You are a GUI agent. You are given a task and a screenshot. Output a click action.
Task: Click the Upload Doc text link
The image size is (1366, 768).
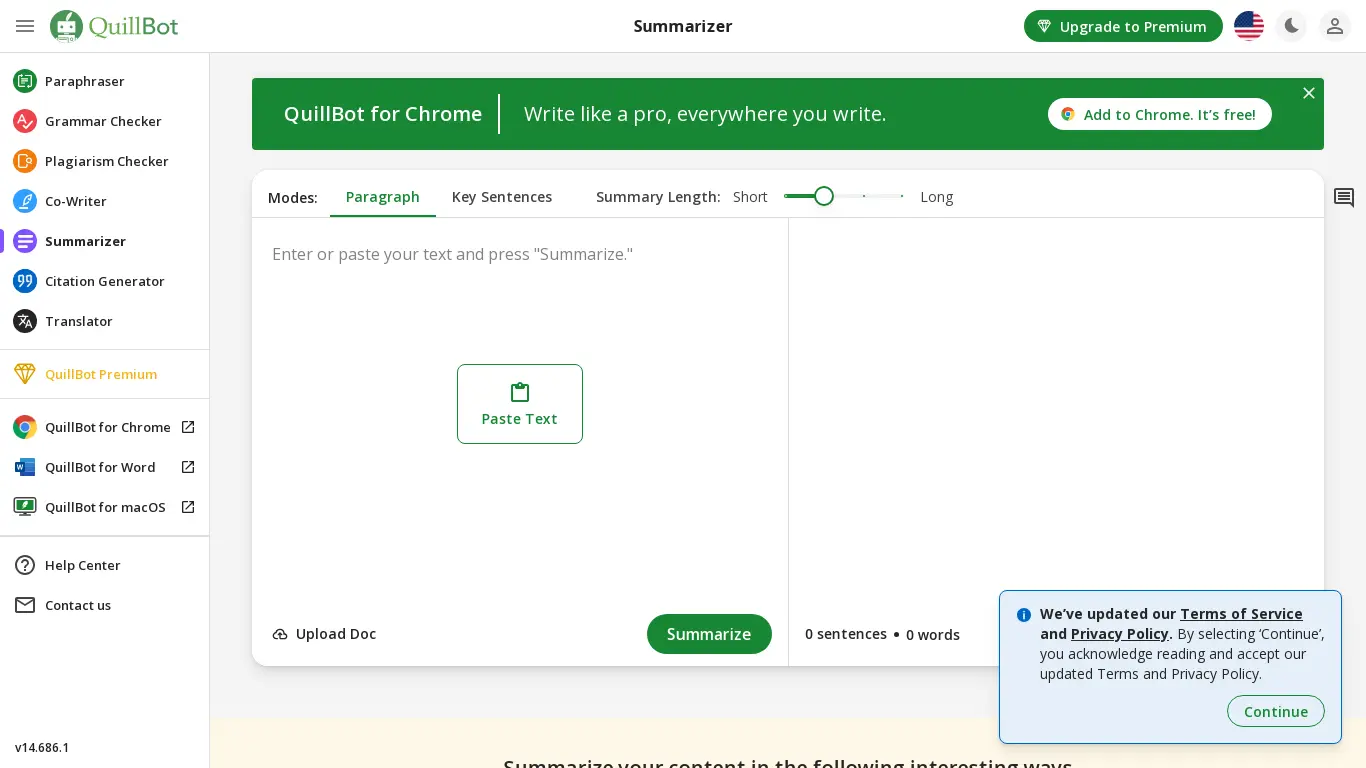coord(336,634)
